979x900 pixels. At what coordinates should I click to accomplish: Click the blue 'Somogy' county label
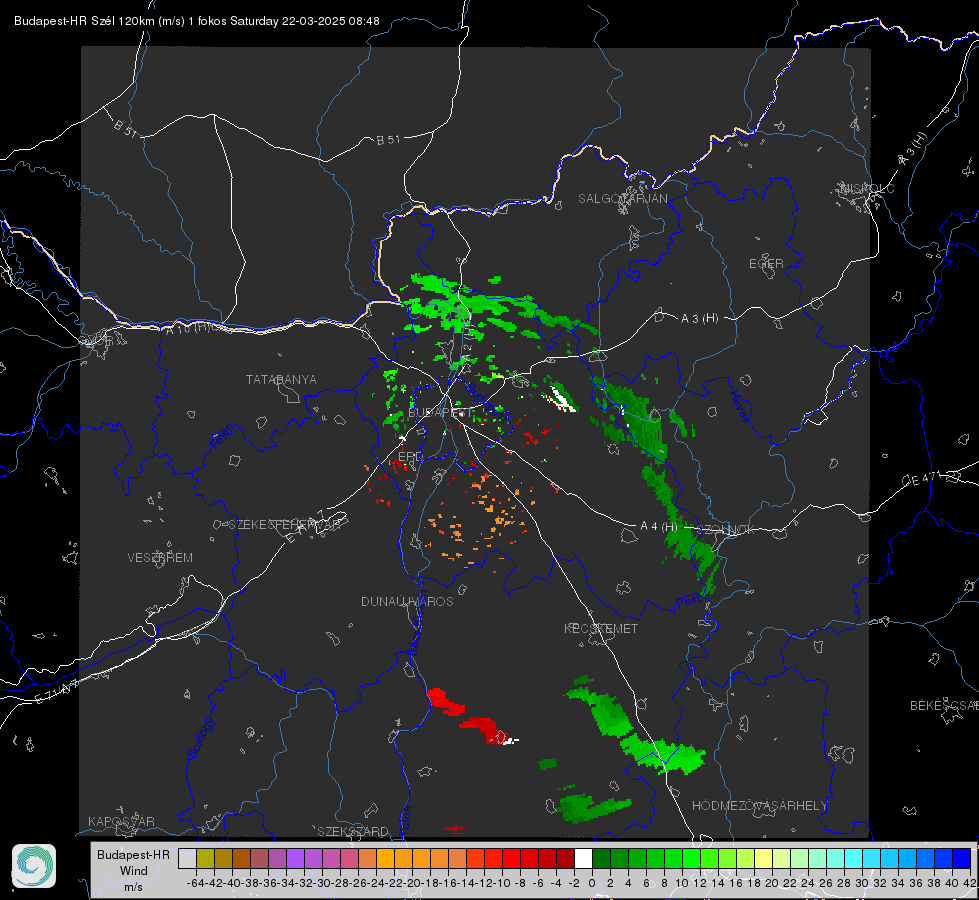click(x=200, y=738)
